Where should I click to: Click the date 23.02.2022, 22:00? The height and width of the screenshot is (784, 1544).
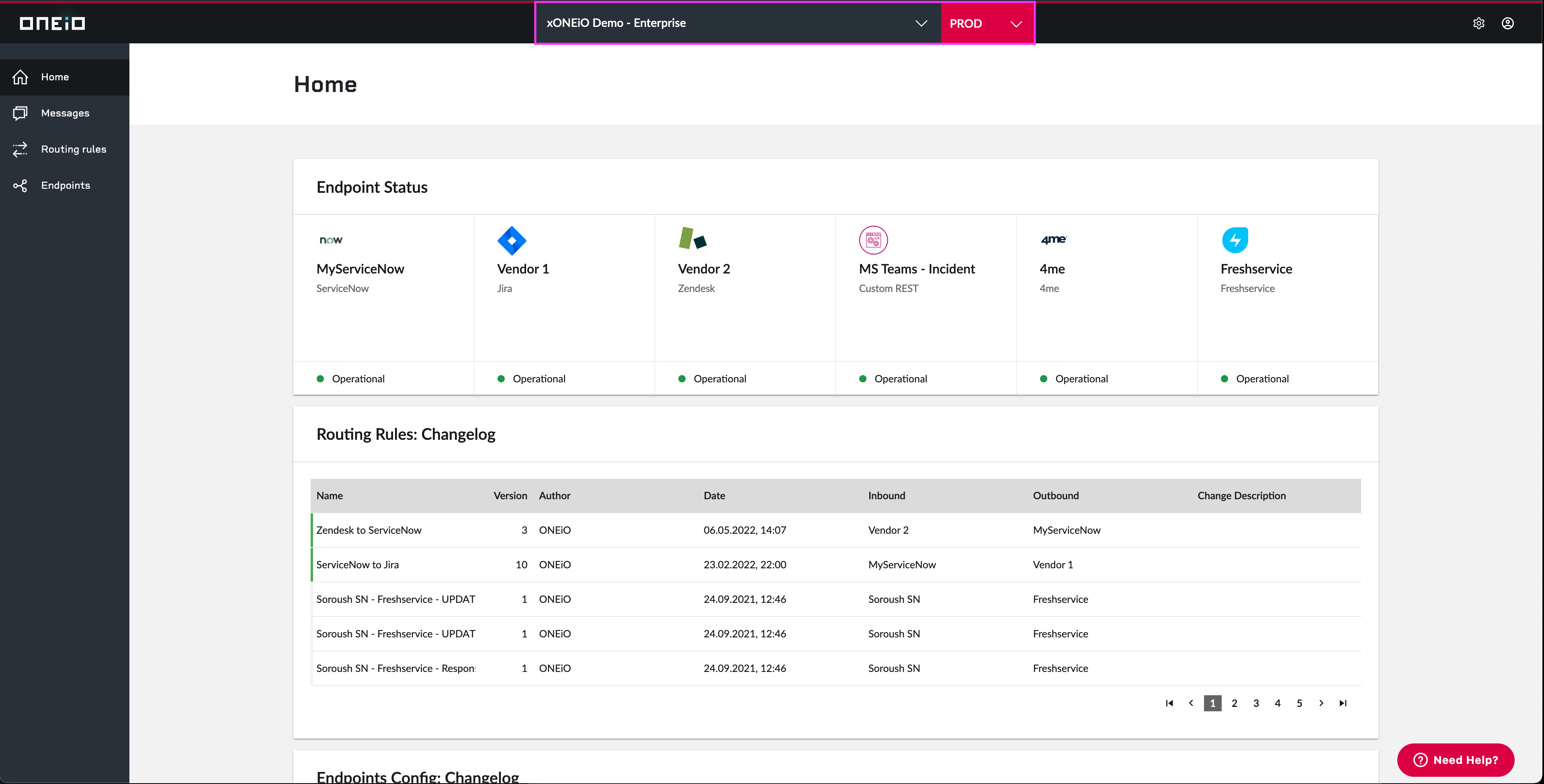(744, 565)
